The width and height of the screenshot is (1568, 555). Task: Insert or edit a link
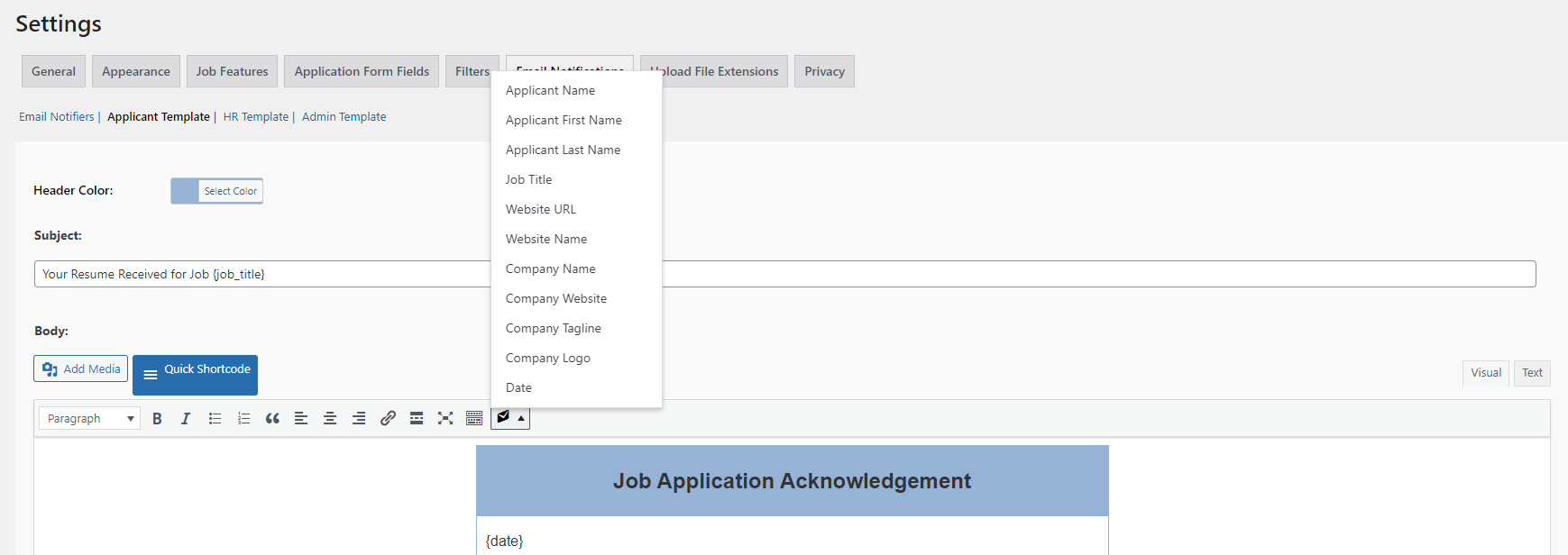[x=388, y=418]
